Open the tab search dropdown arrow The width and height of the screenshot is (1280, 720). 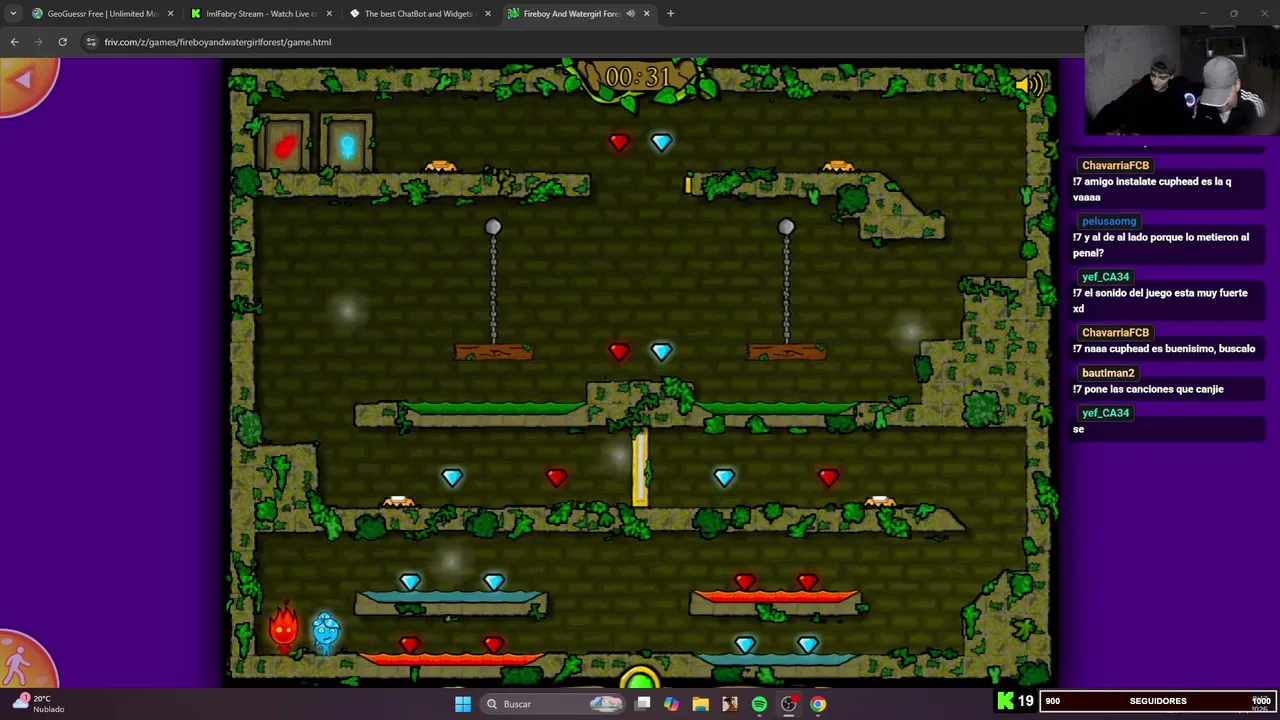pyautogui.click(x=13, y=14)
